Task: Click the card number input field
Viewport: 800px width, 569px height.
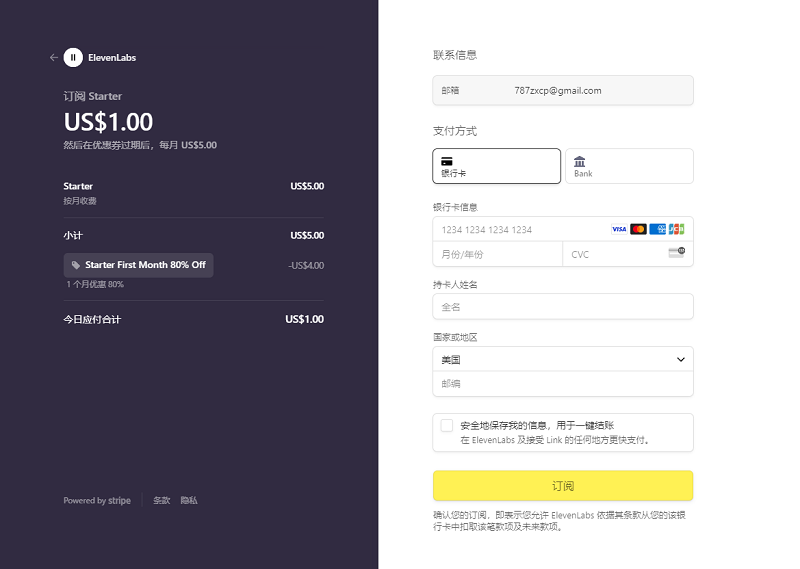Action: pos(563,230)
